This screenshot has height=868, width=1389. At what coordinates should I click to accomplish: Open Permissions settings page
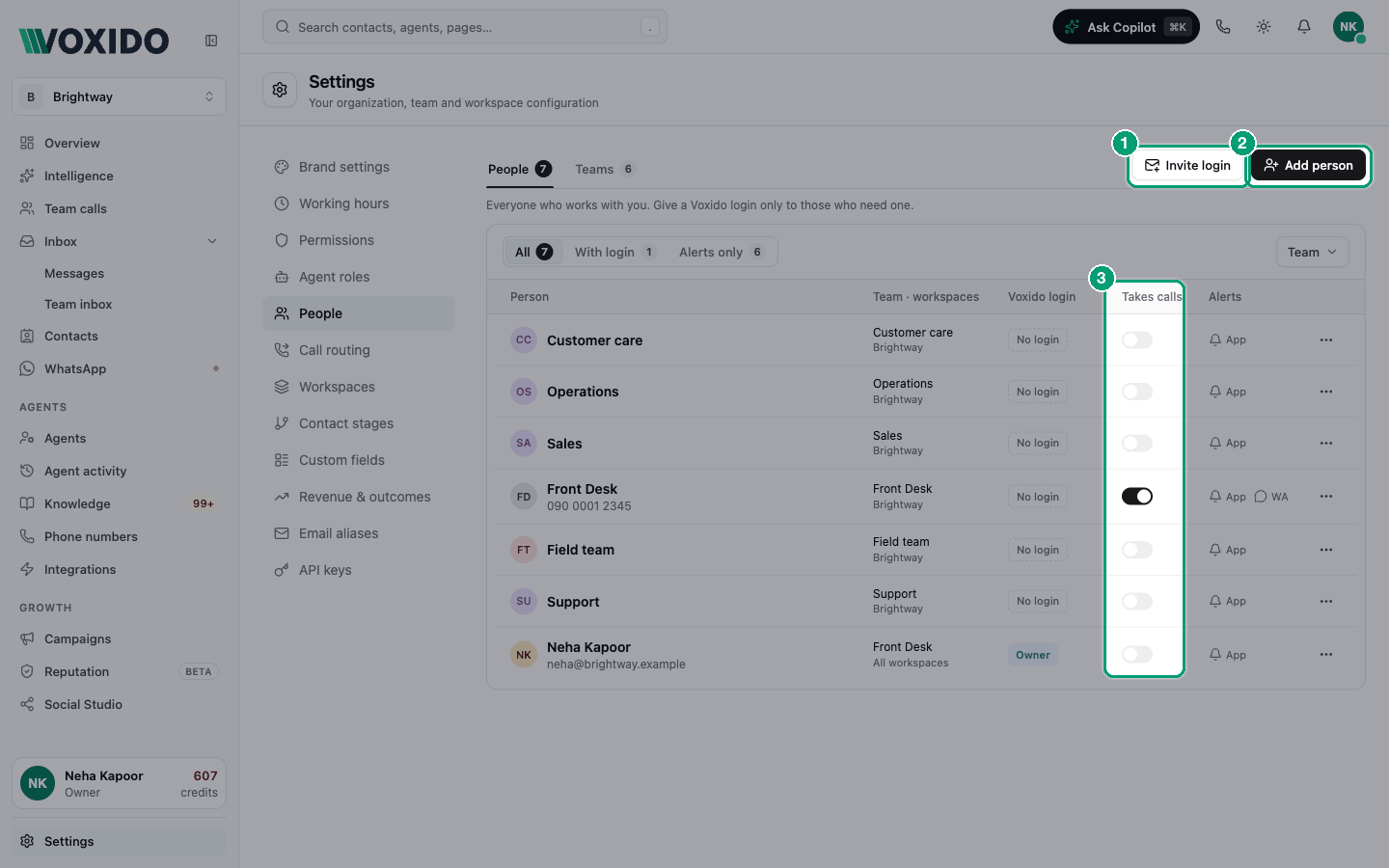359,240
